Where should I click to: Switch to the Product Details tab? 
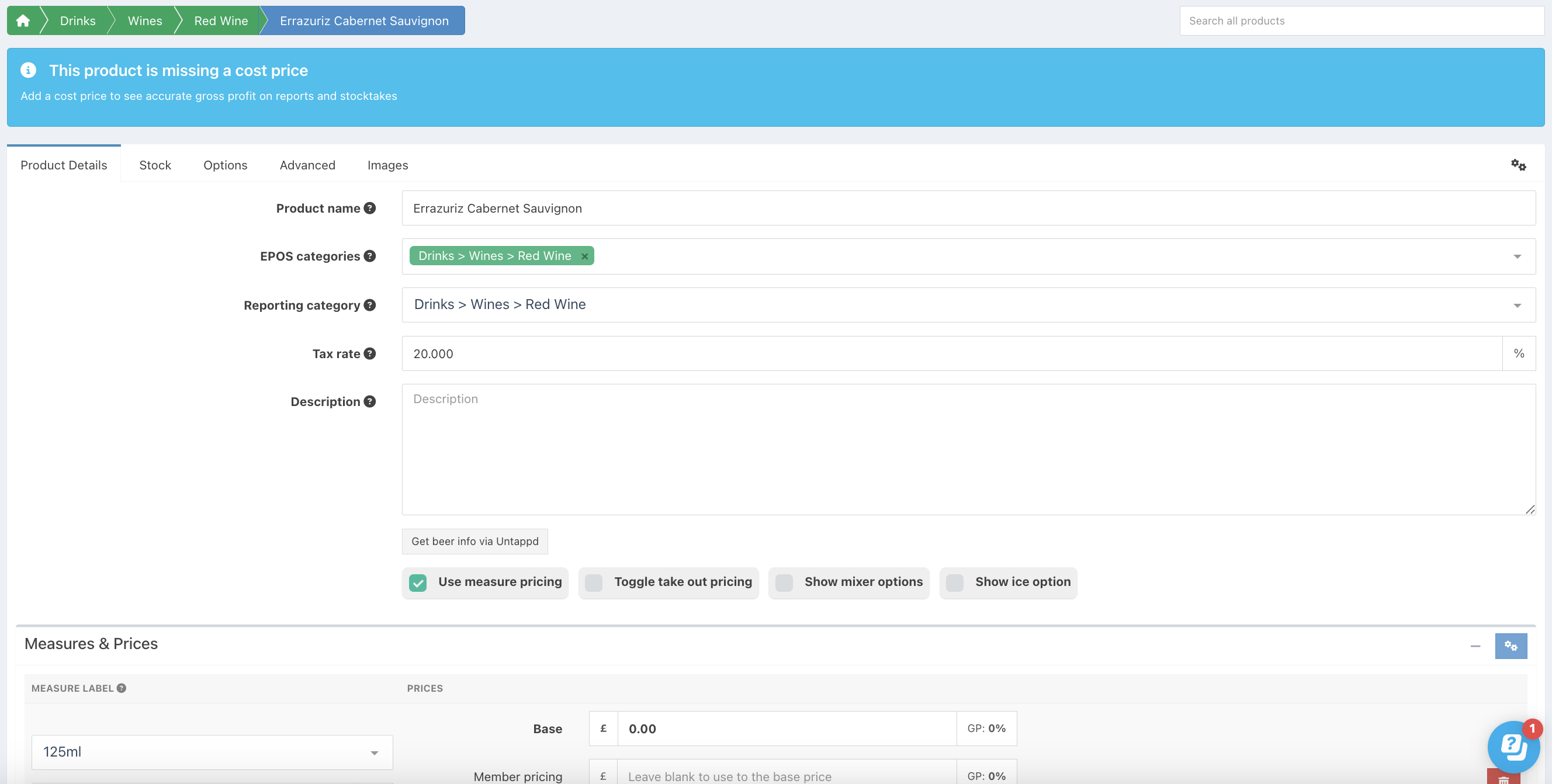[64, 165]
